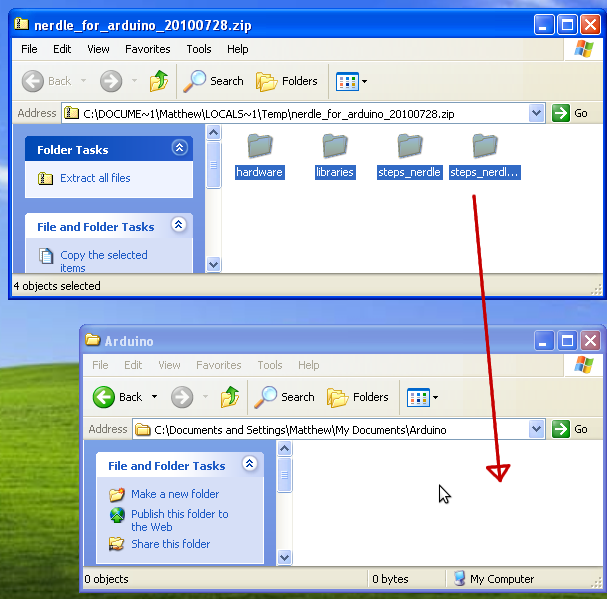Screen dimensions: 607x599
Task: Go up one level in Arduino window
Action: pyautogui.click(x=230, y=397)
